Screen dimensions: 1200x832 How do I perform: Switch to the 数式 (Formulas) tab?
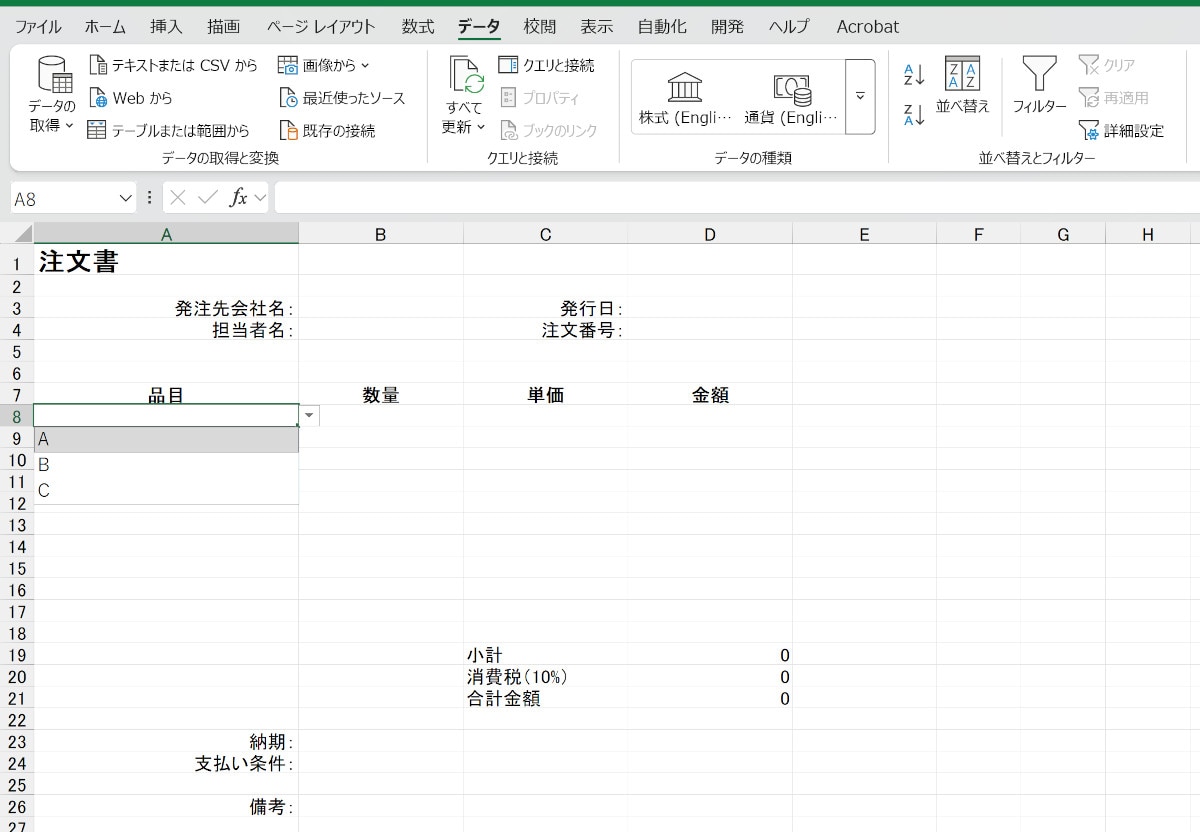click(418, 27)
